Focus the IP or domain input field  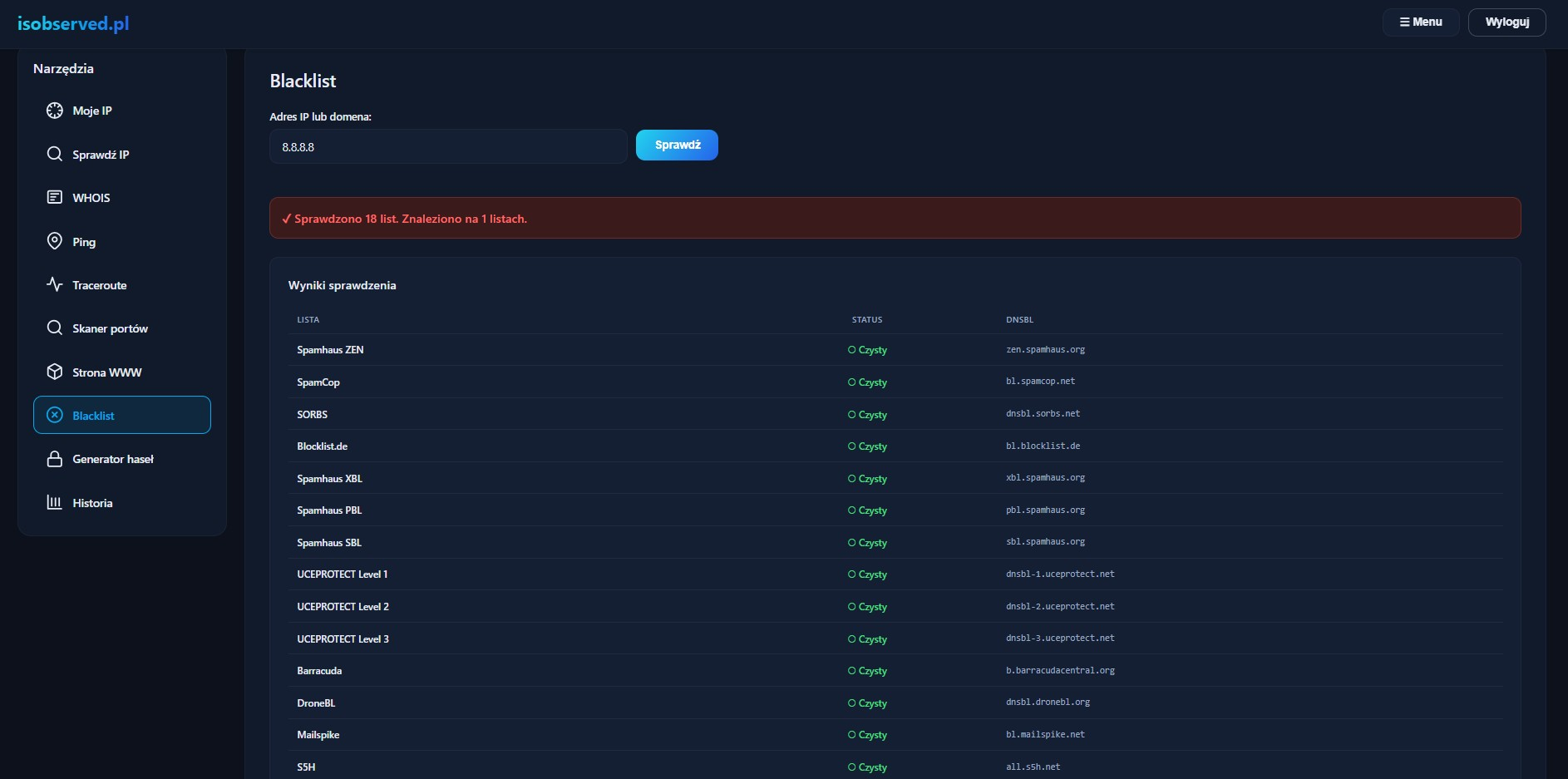pyautogui.click(x=448, y=146)
